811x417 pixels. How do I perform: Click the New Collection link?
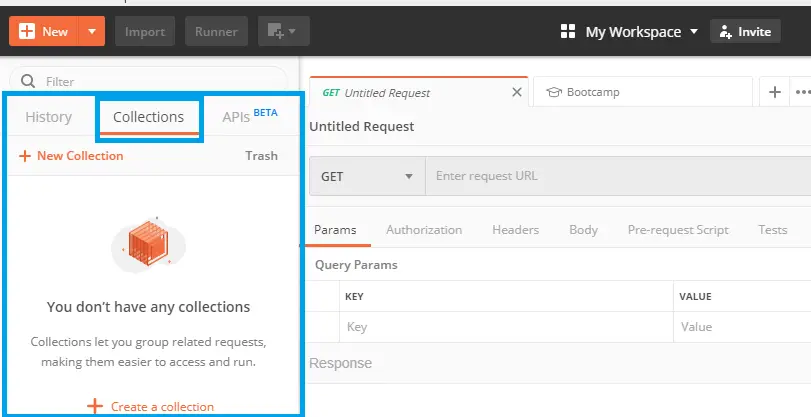click(x=71, y=155)
